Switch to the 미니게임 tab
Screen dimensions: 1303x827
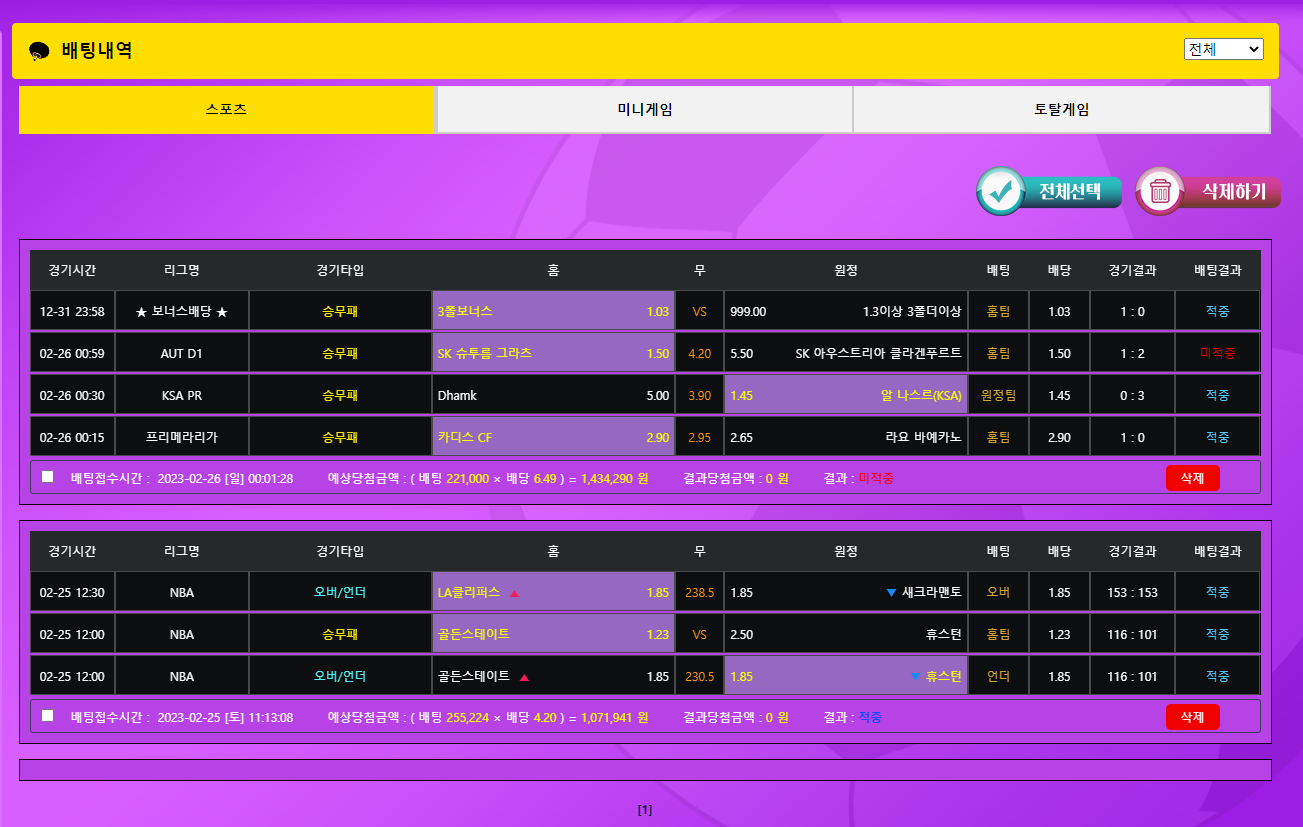coord(644,110)
